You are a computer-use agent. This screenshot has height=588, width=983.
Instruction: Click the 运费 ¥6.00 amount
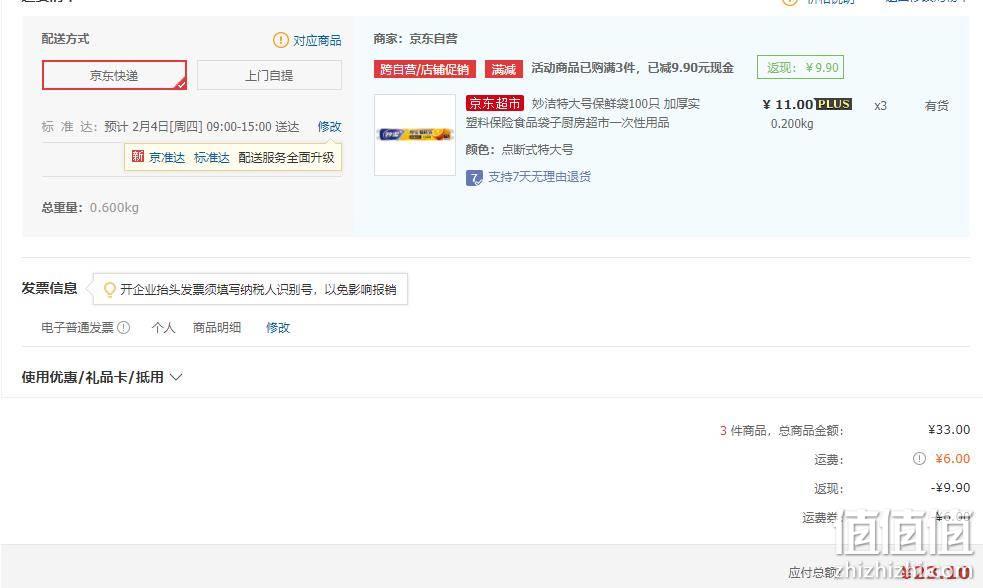point(953,458)
